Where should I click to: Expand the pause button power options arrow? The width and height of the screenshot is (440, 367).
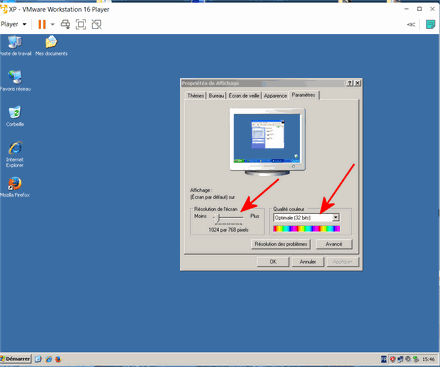(x=52, y=24)
